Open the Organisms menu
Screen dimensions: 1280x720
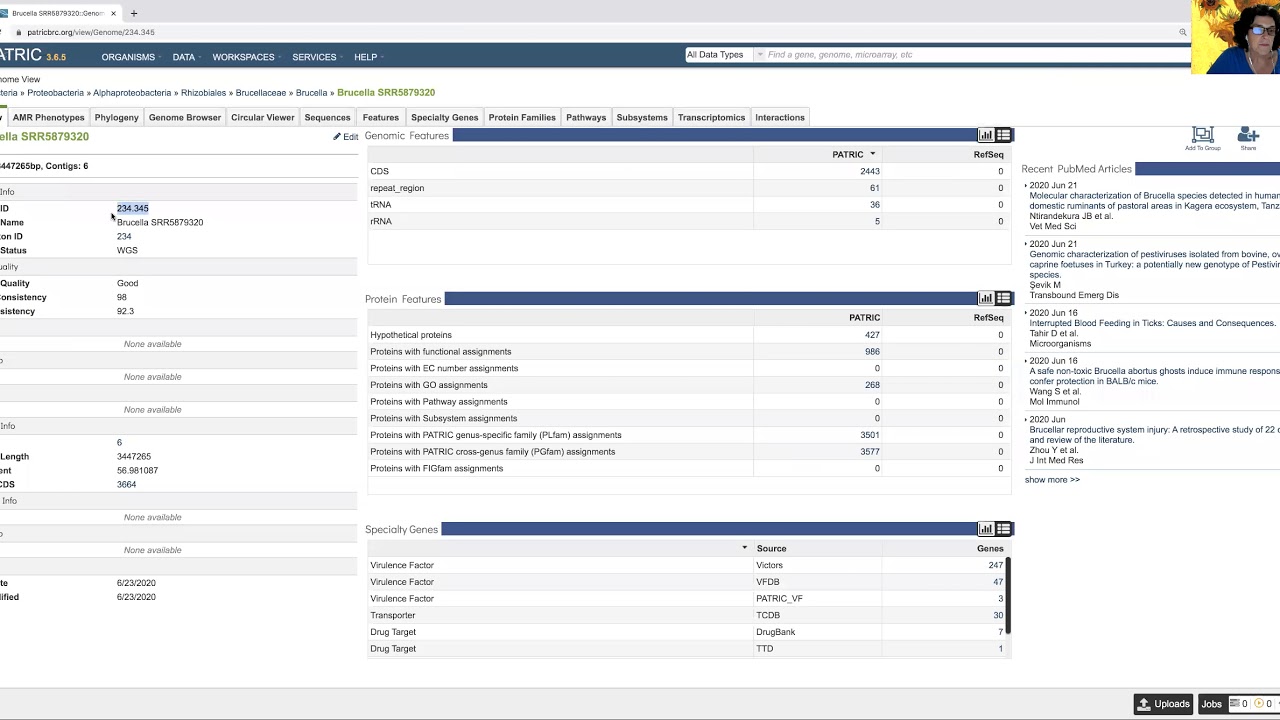coord(132,57)
